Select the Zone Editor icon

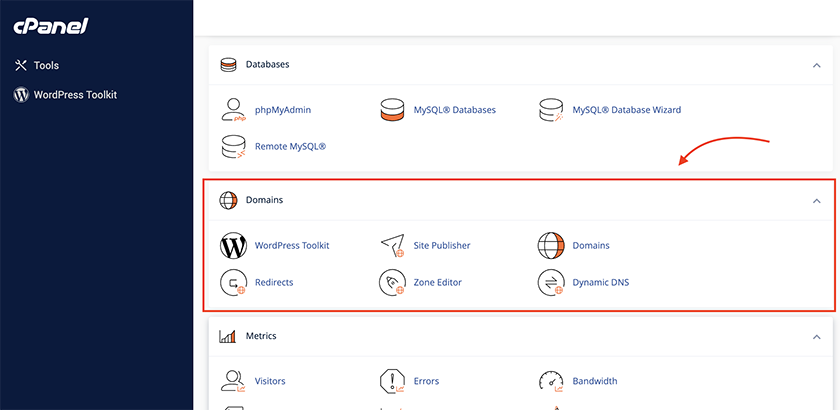click(392, 282)
